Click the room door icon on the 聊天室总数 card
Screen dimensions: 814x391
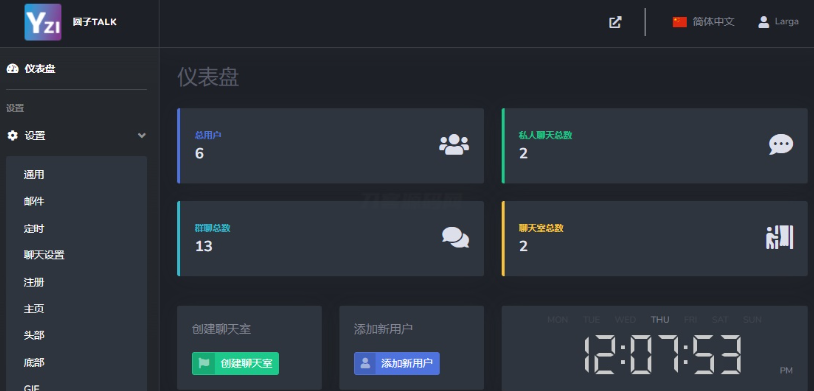coord(779,237)
